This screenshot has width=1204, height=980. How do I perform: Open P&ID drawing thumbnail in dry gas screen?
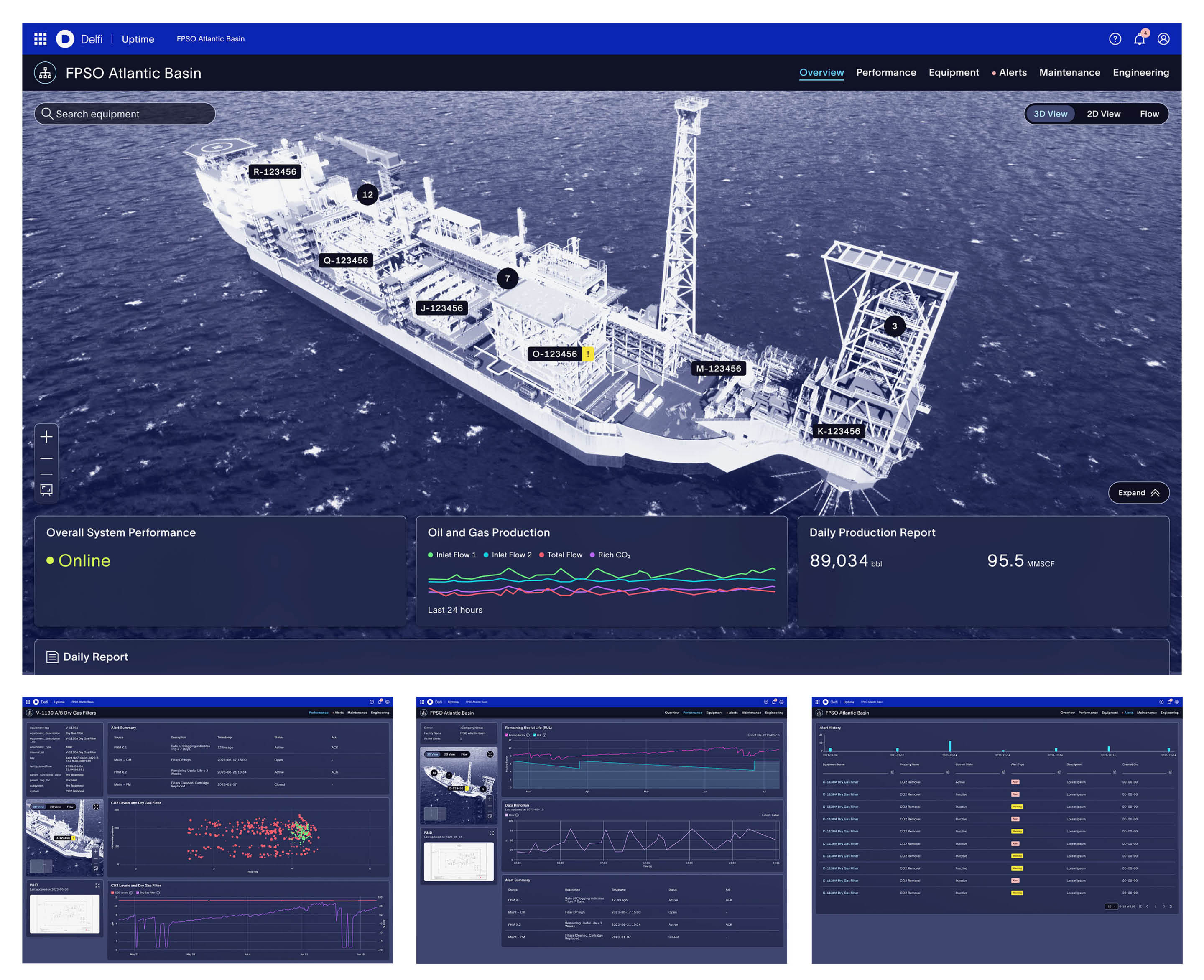(64, 914)
